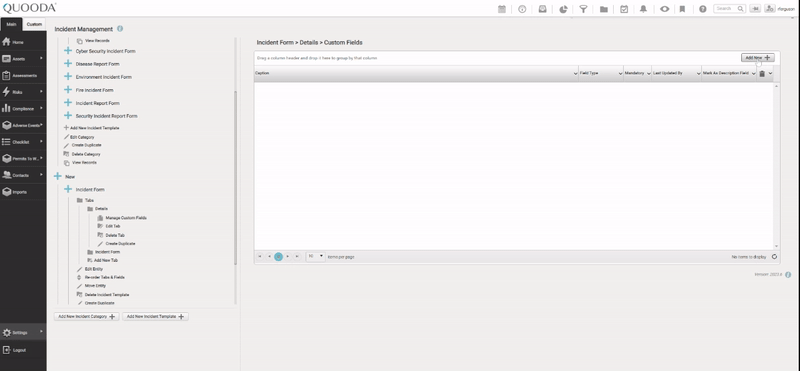Viewport: 800px width, 371px height.
Task: Click Re-order Tabs & Fields
Action: pyautogui.click(x=105, y=277)
